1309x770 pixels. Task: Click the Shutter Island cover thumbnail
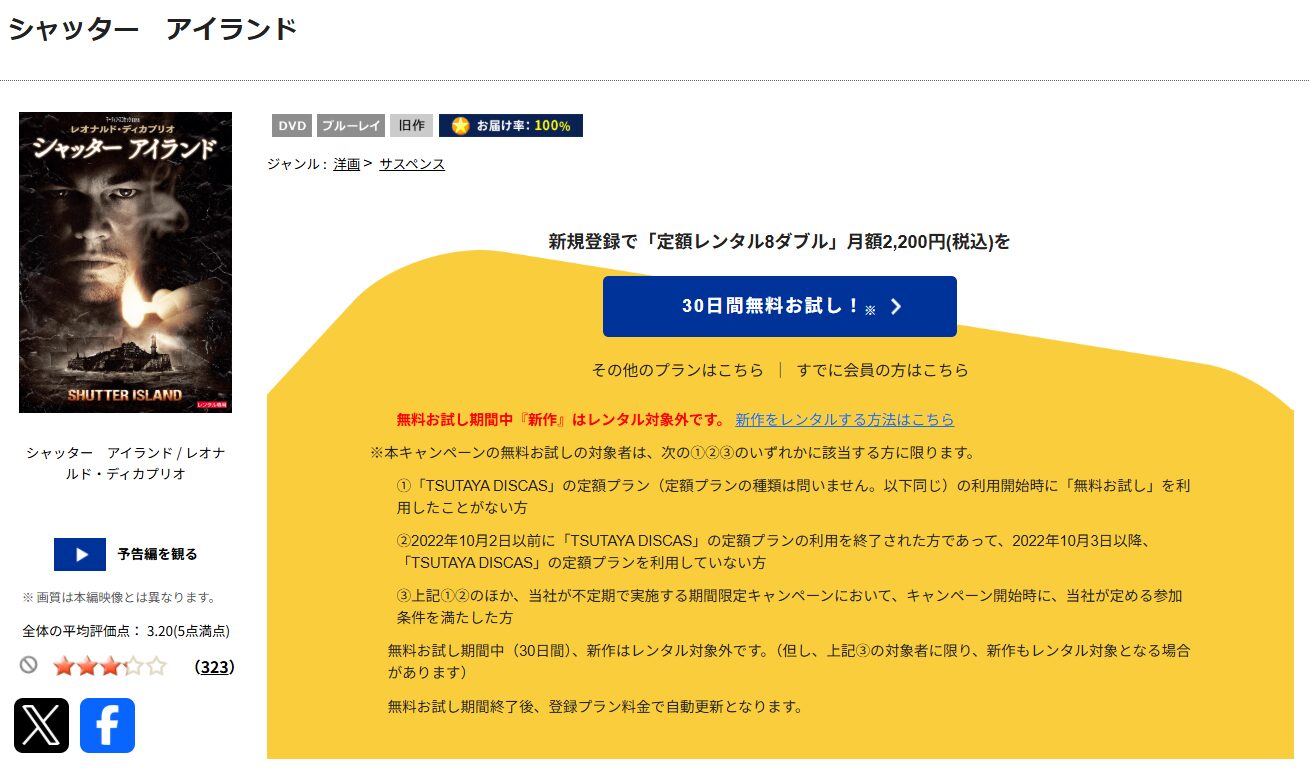[125, 262]
